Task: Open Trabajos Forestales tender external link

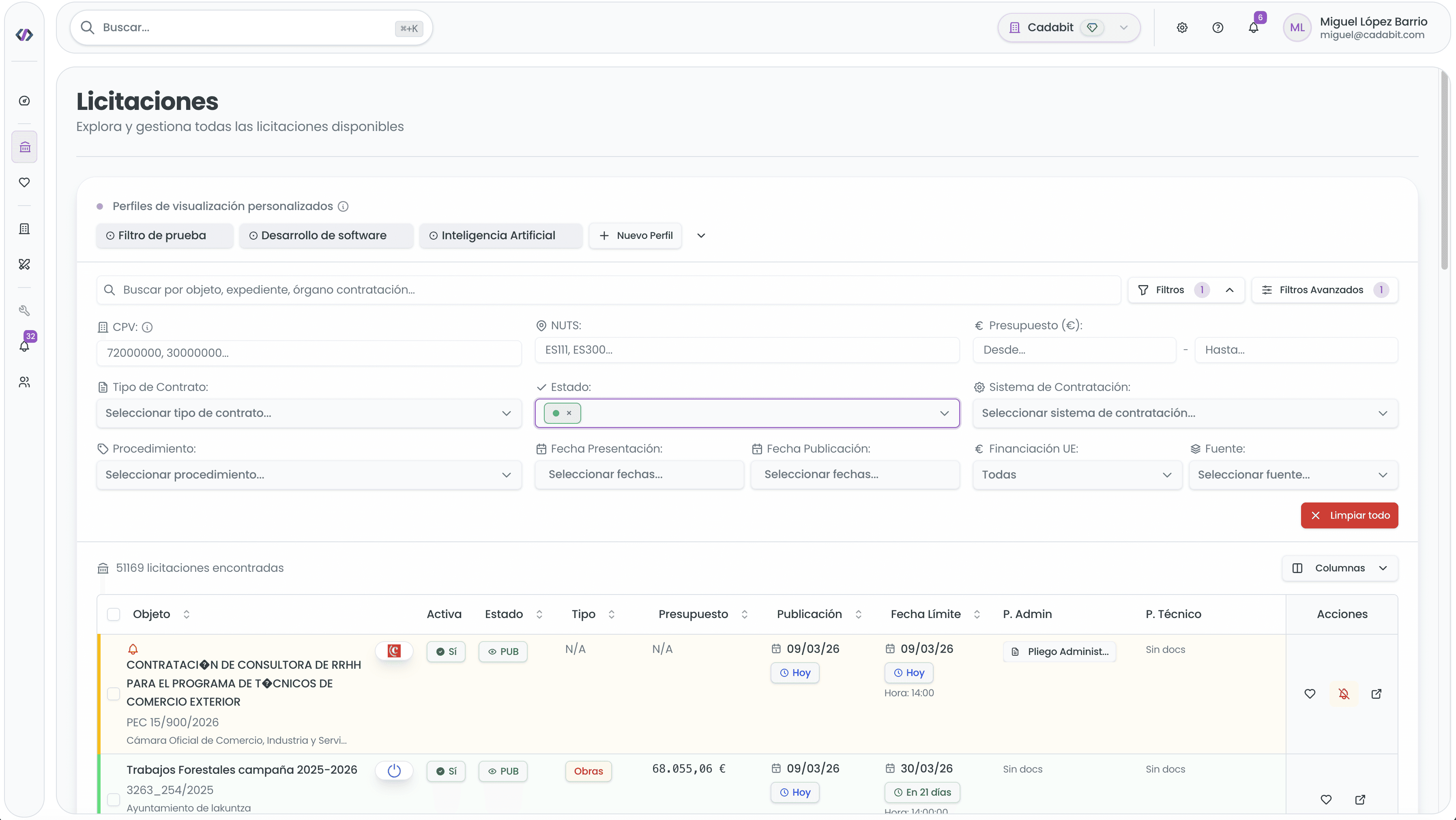Action: 1360,799
